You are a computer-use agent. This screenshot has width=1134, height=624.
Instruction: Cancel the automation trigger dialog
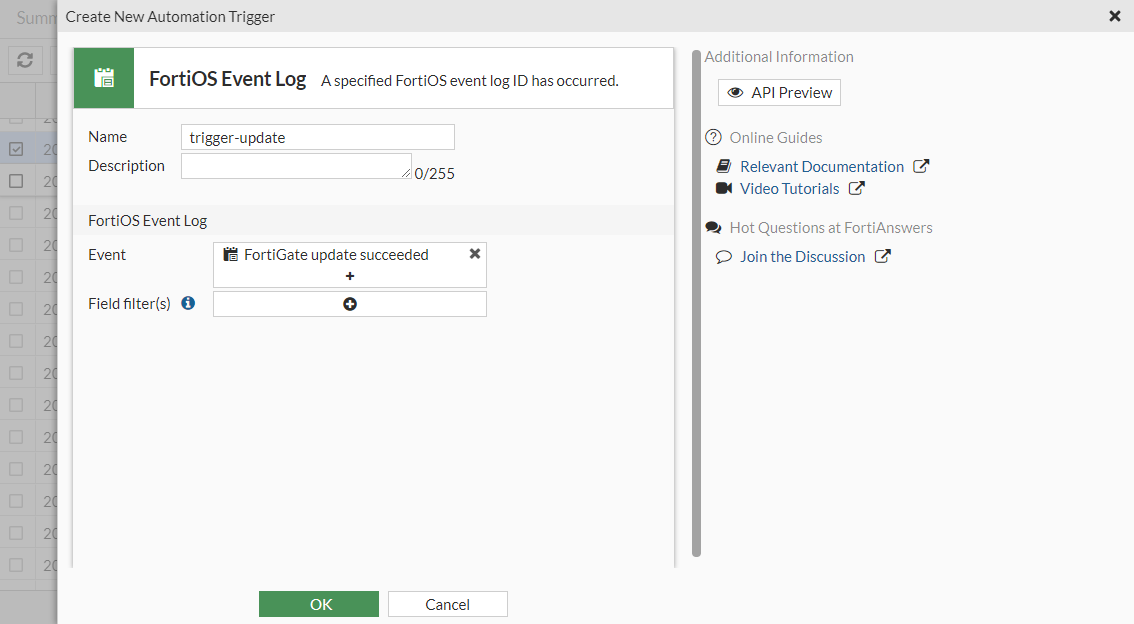coord(447,604)
